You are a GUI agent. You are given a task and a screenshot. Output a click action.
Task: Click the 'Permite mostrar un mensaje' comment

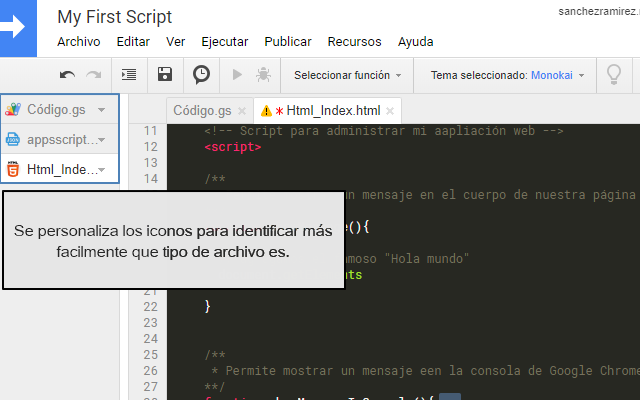pos(426,371)
